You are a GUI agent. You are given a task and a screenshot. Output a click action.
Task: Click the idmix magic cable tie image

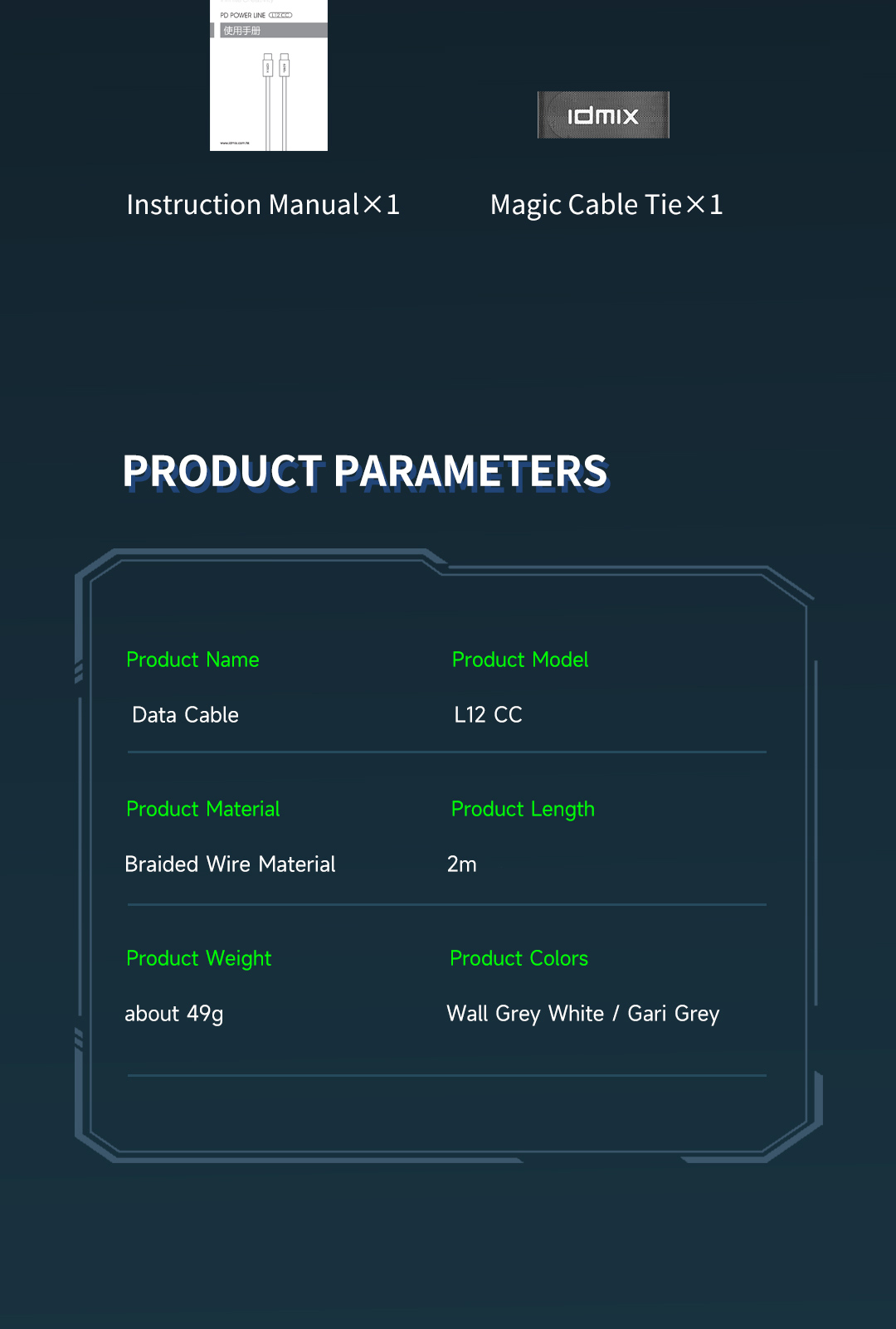pos(603,114)
